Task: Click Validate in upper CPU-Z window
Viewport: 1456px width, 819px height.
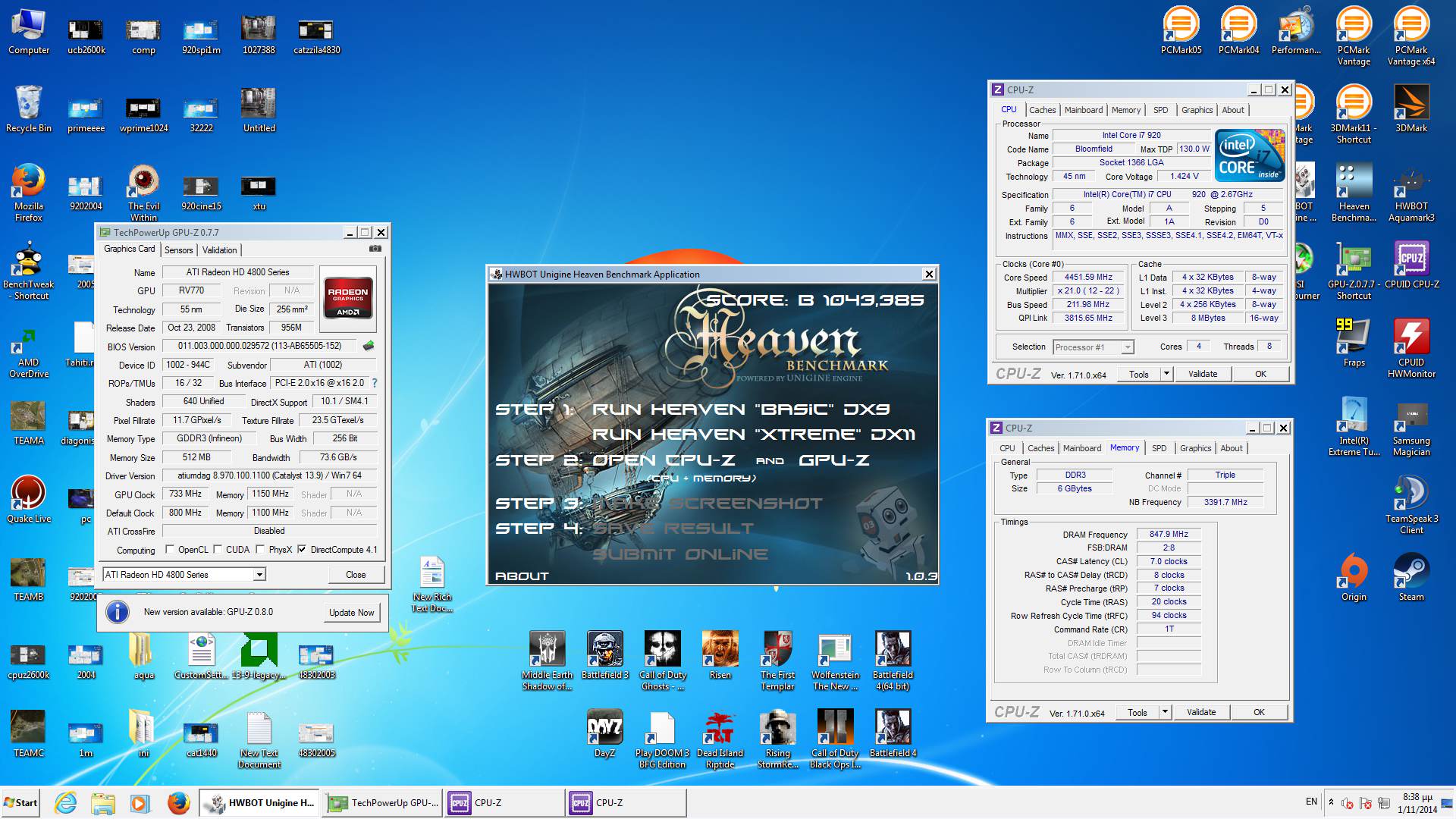Action: (x=1203, y=374)
